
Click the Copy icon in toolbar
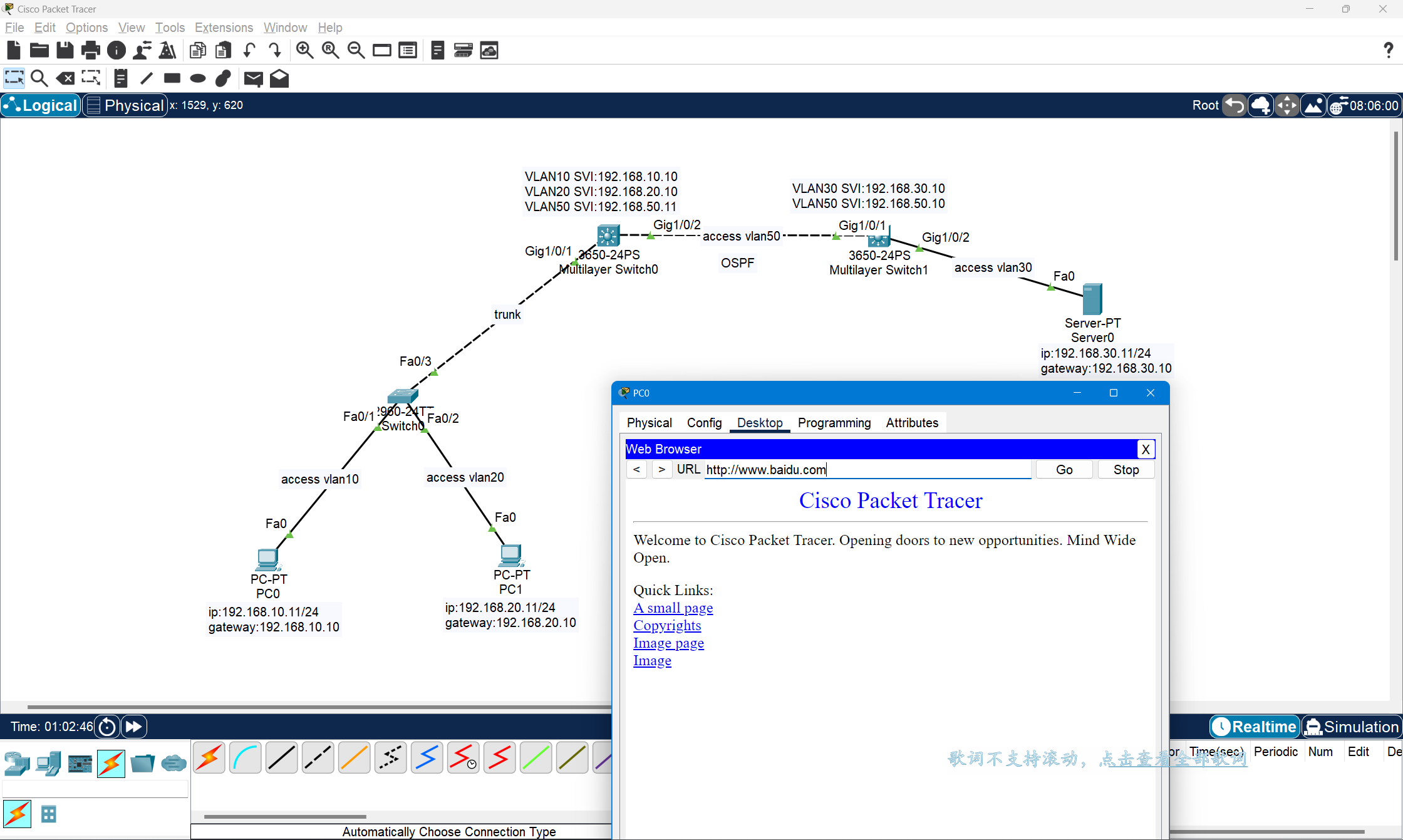(198, 50)
